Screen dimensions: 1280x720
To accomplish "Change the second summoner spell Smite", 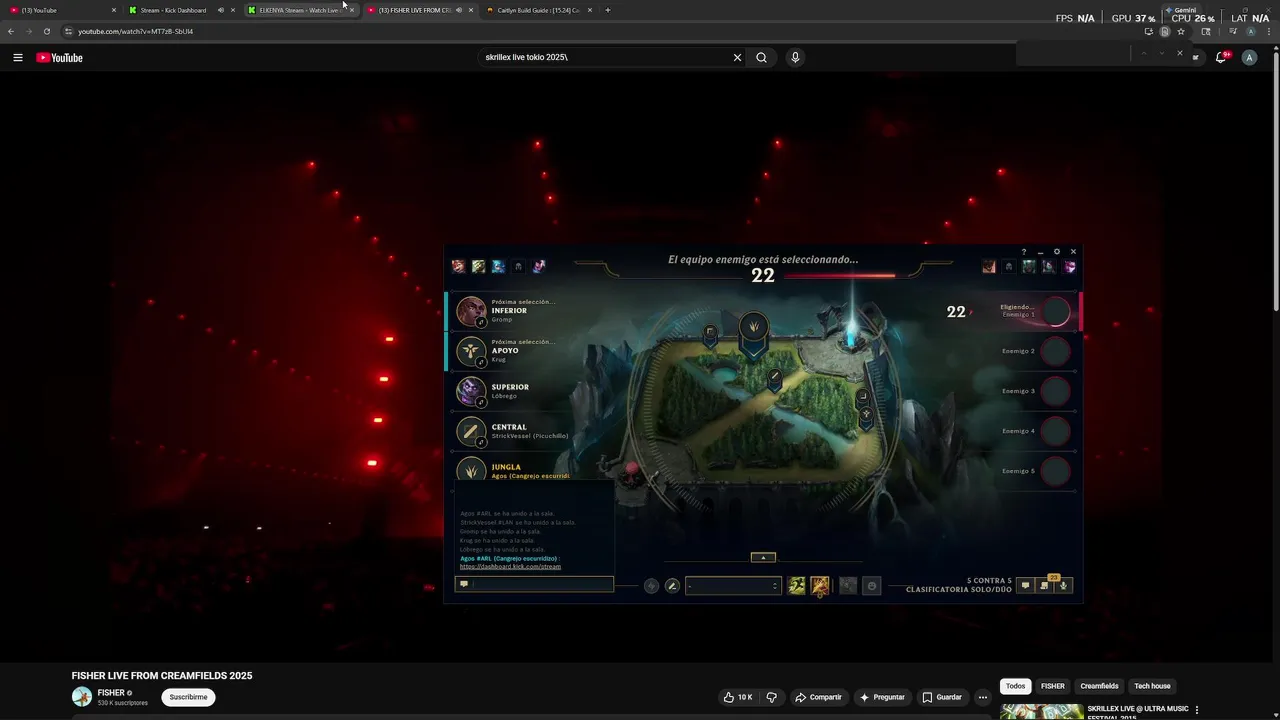I will pyautogui.click(x=820, y=586).
